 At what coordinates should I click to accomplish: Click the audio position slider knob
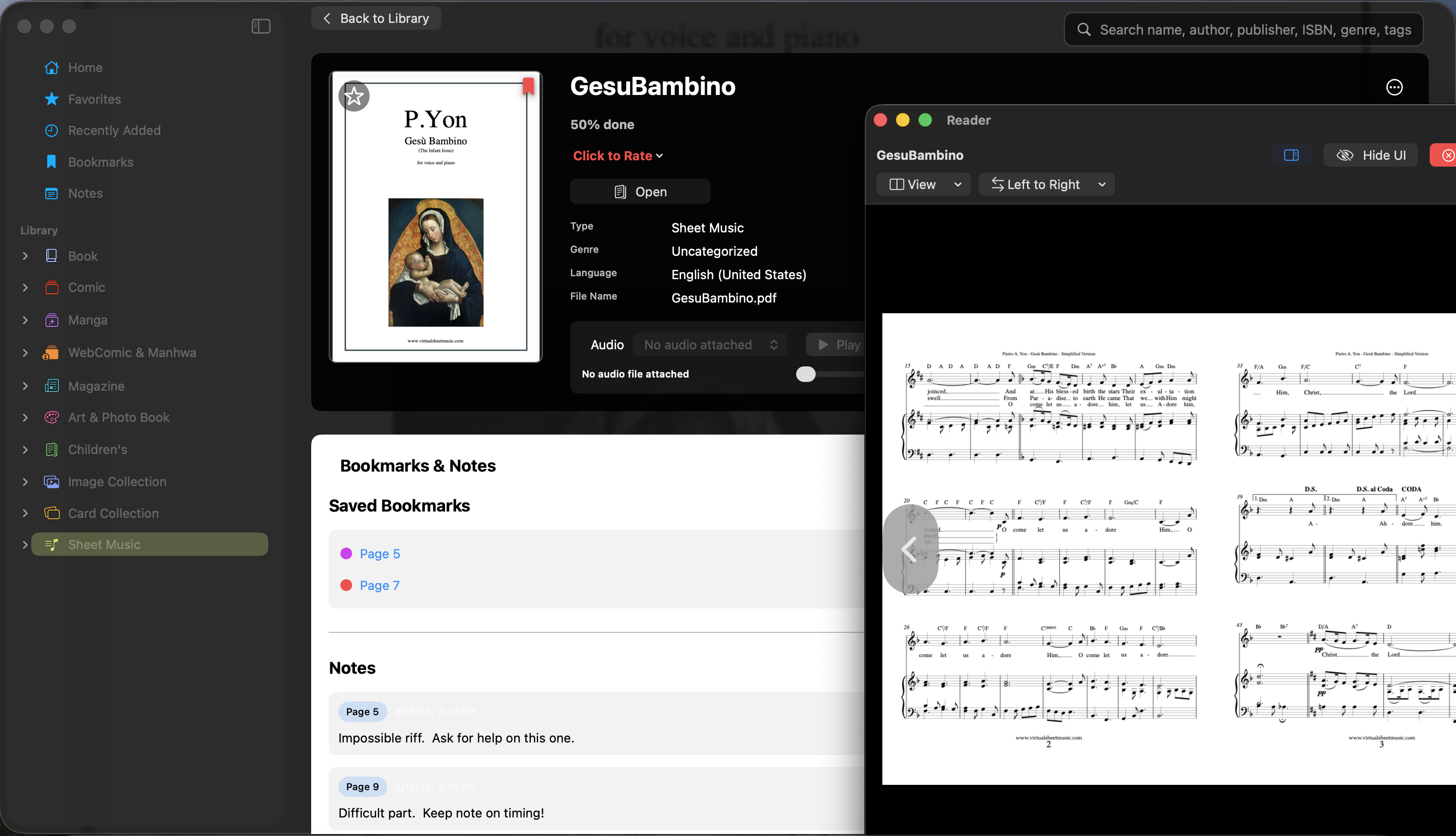[x=806, y=374]
